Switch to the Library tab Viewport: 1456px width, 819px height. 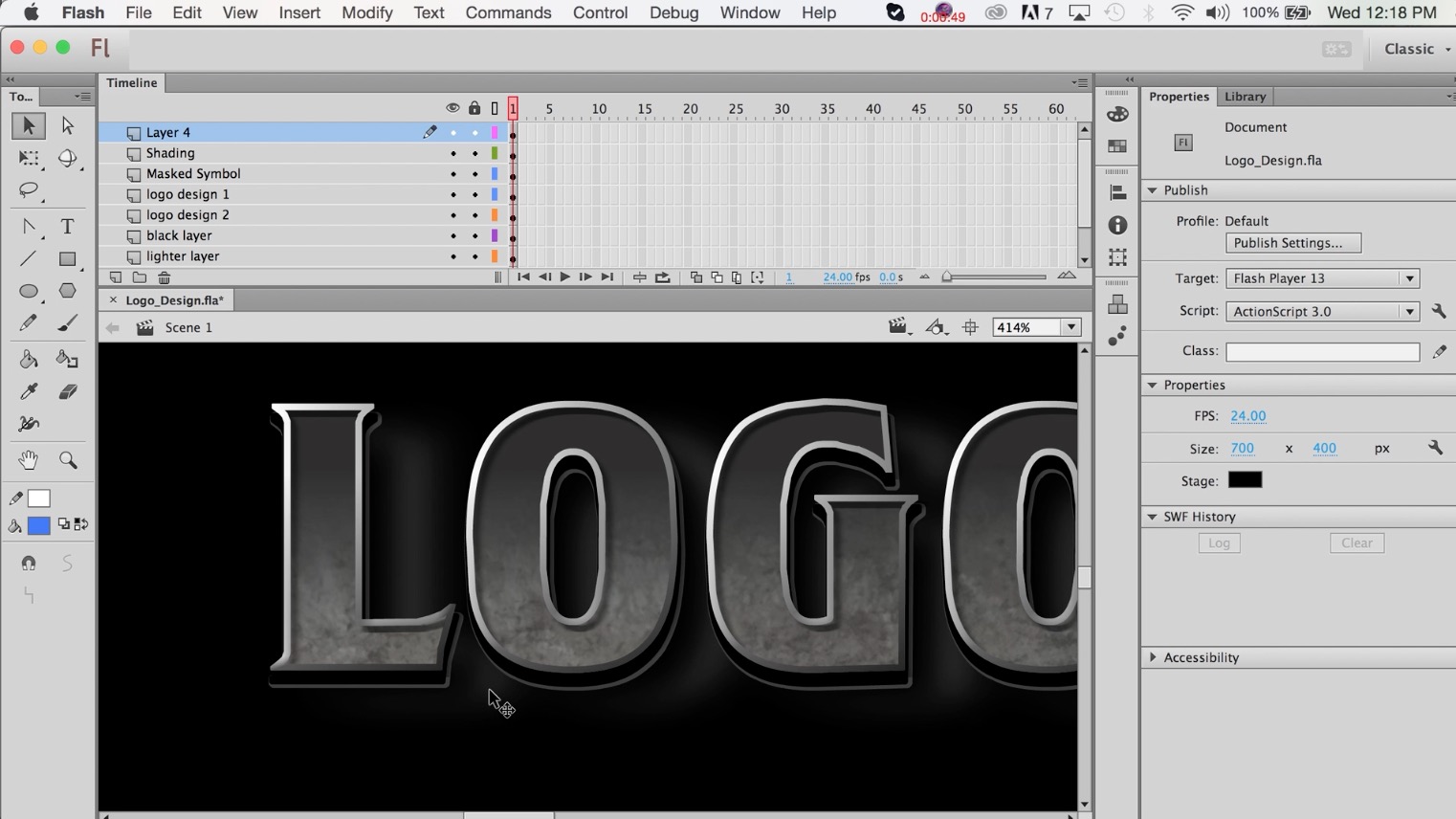click(x=1245, y=96)
